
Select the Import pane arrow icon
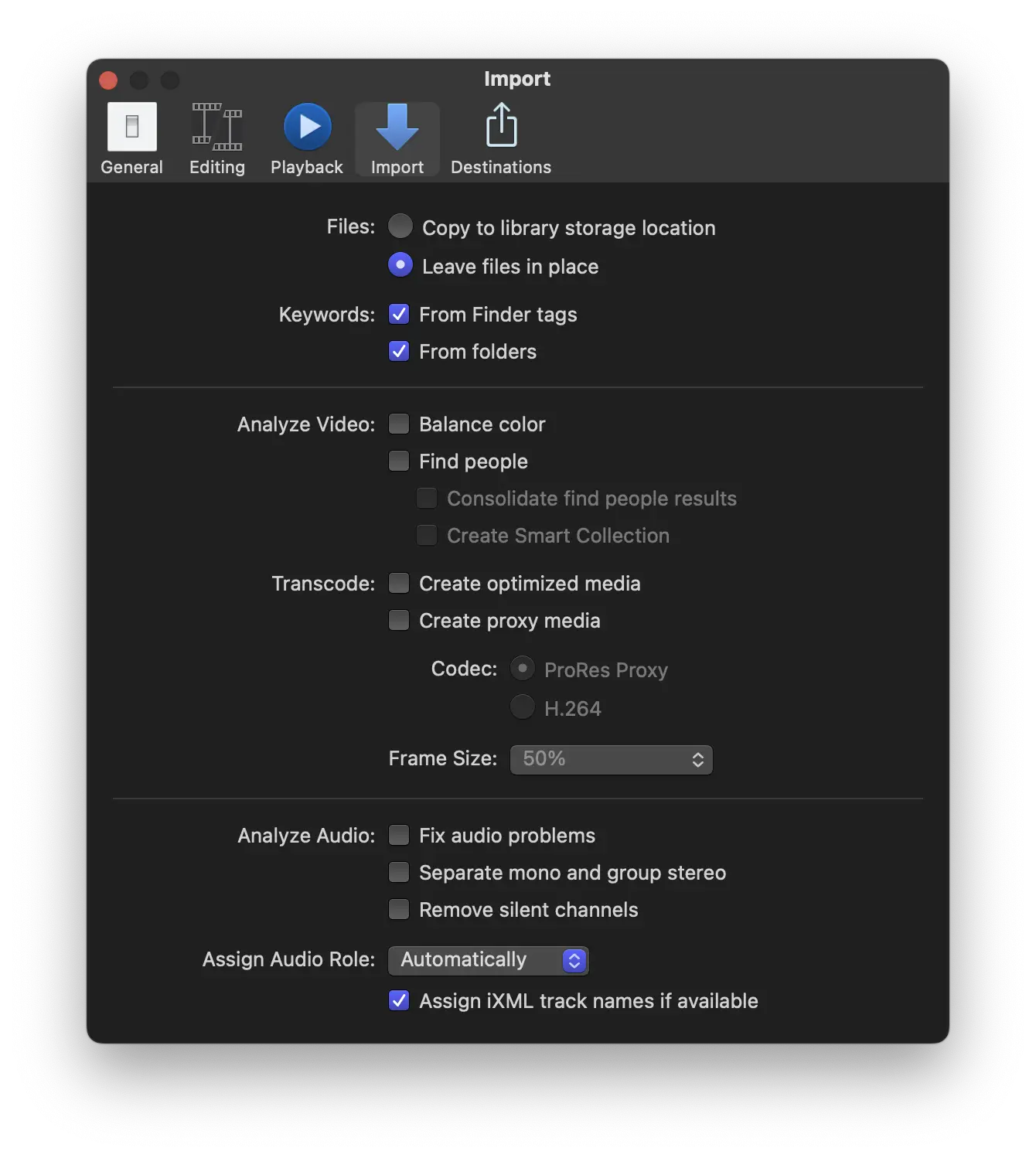(x=397, y=127)
